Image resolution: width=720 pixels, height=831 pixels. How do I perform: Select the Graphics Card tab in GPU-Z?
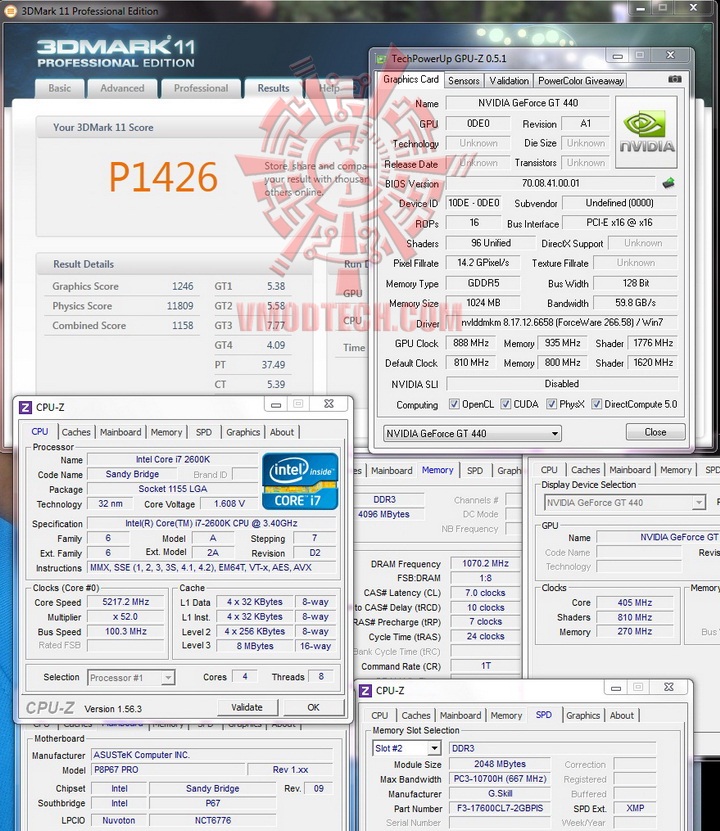tap(411, 79)
